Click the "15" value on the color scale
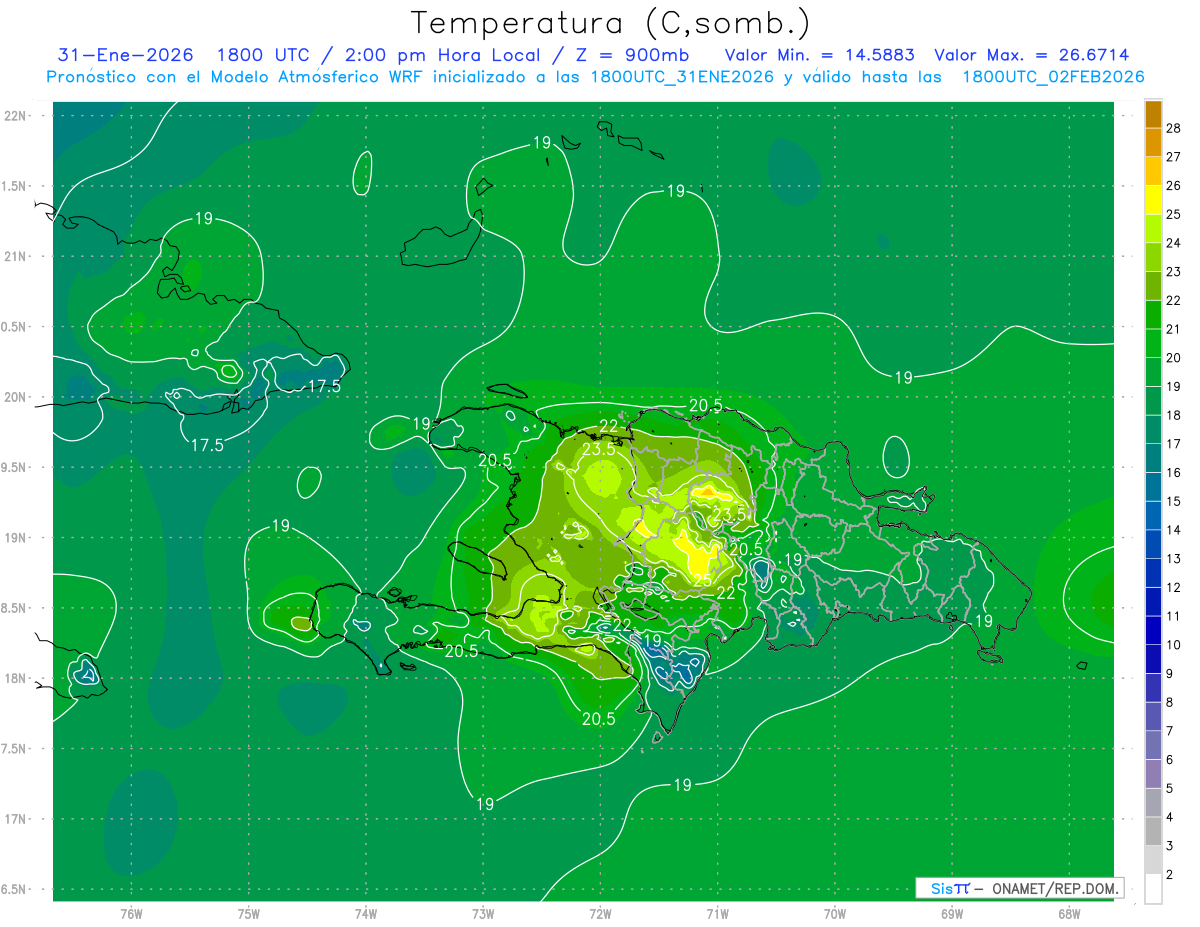 pos(1174,501)
